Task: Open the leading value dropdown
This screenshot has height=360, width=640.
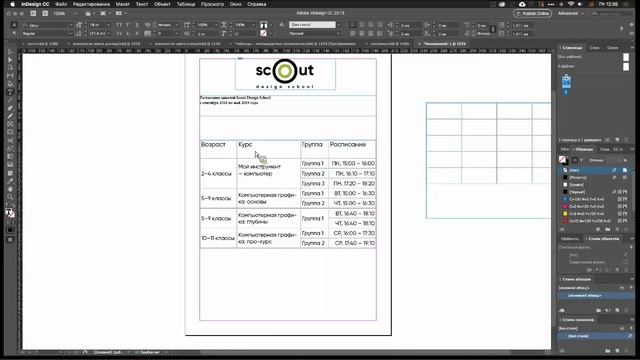Action: pyautogui.click(x=108, y=33)
